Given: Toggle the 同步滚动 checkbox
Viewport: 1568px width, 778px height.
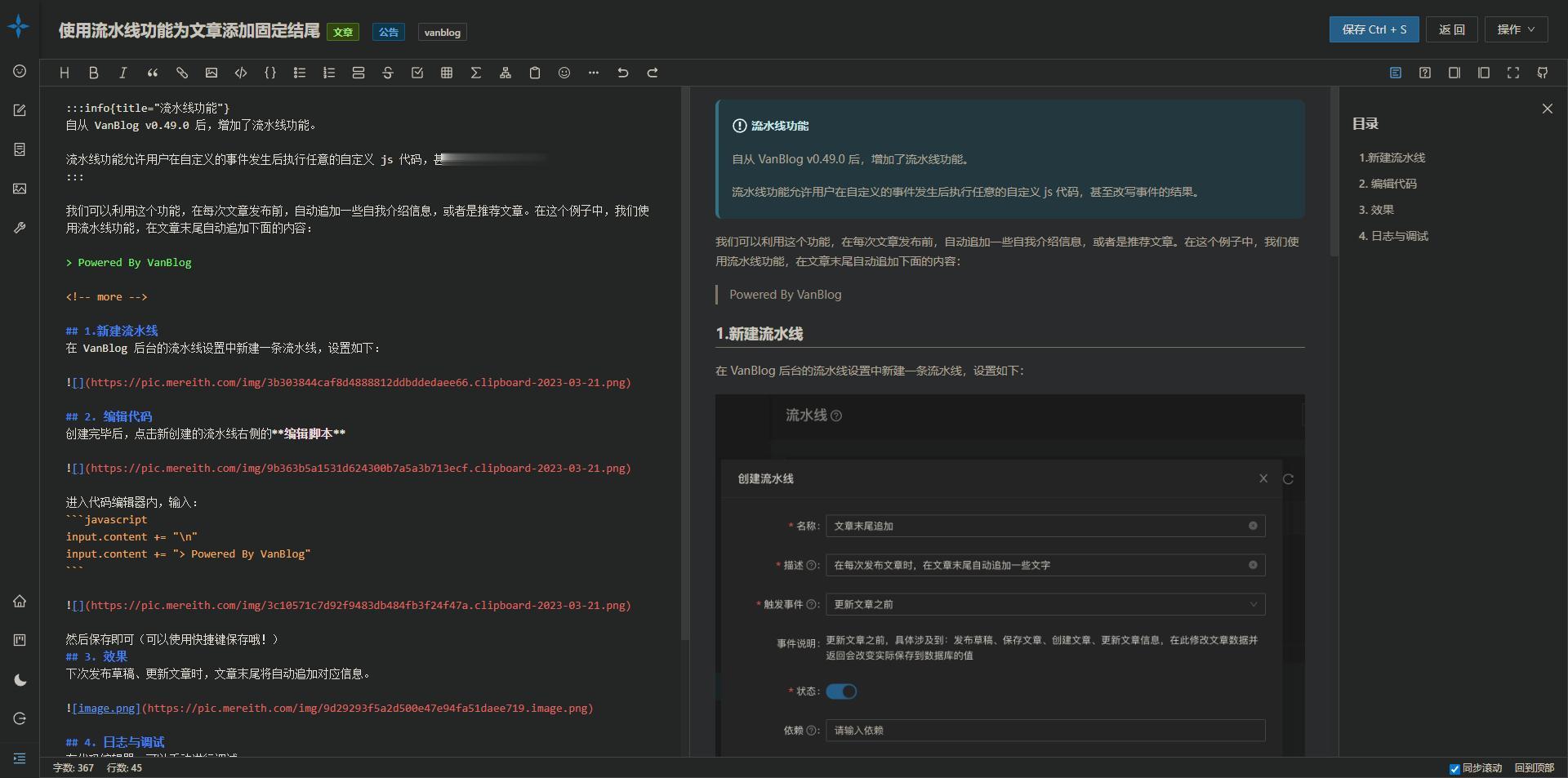Looking at the screenshot, I should click(x=1454, y=768).
